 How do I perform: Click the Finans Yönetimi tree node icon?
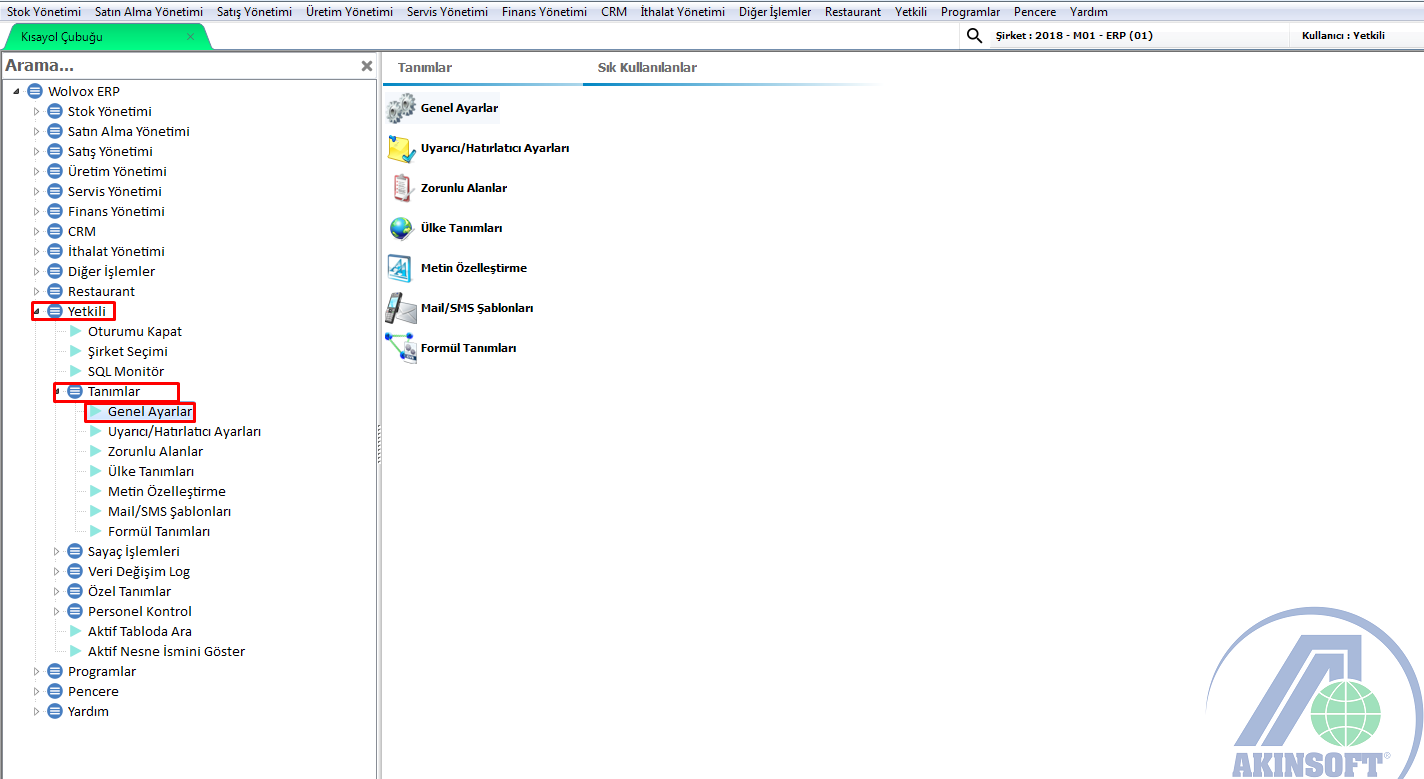pyautogui.click(x=55, y=211)
